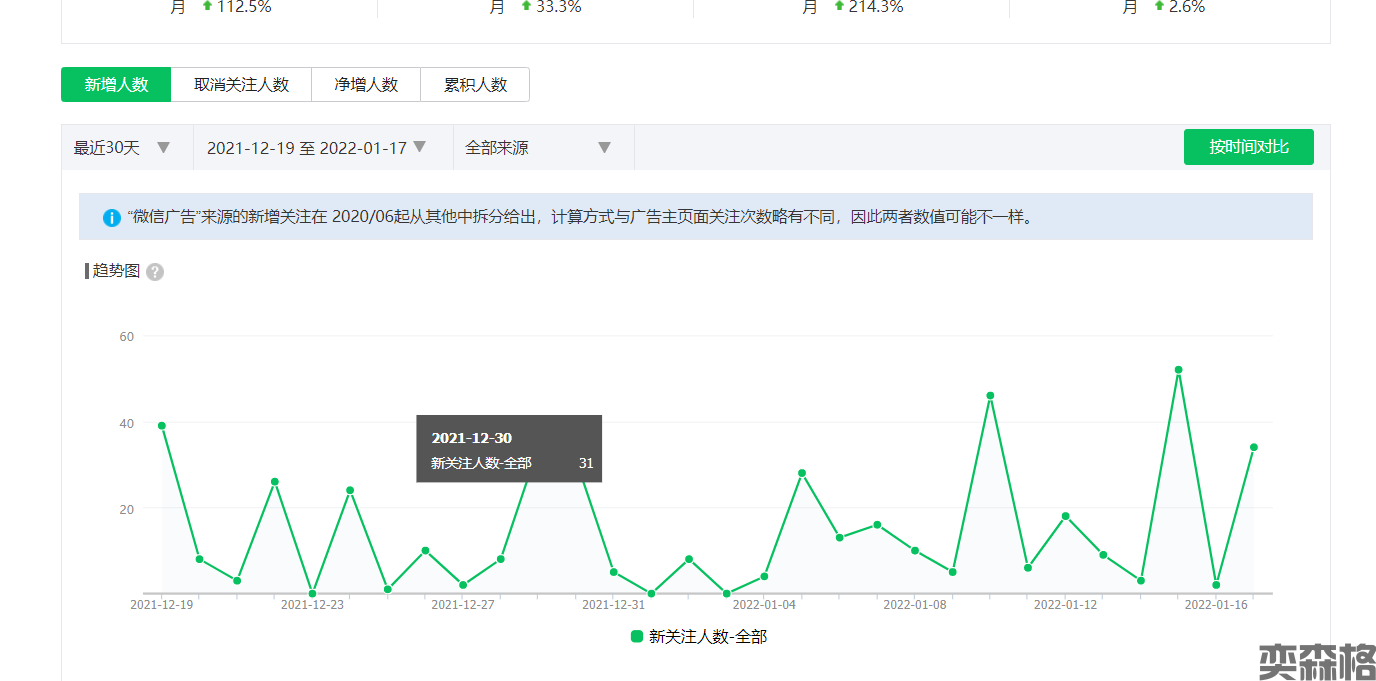Screen dimensions: 1376x681
Task: Expand the 2021-12-19 至 2022-01-17 date picker
Action: [317, 148]
